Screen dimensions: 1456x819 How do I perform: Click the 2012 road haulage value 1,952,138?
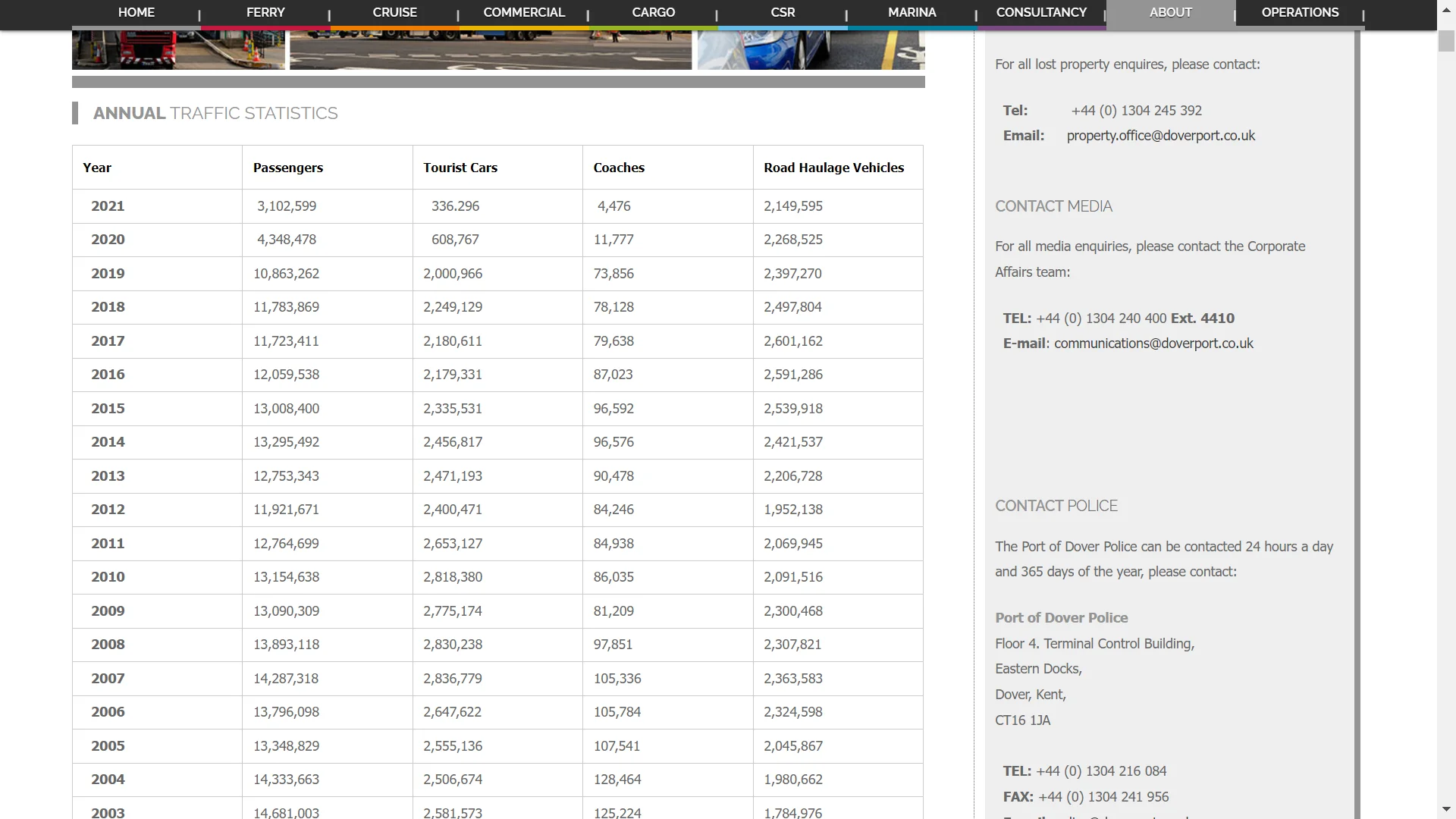pyautogui.click(x=793, y=510)
